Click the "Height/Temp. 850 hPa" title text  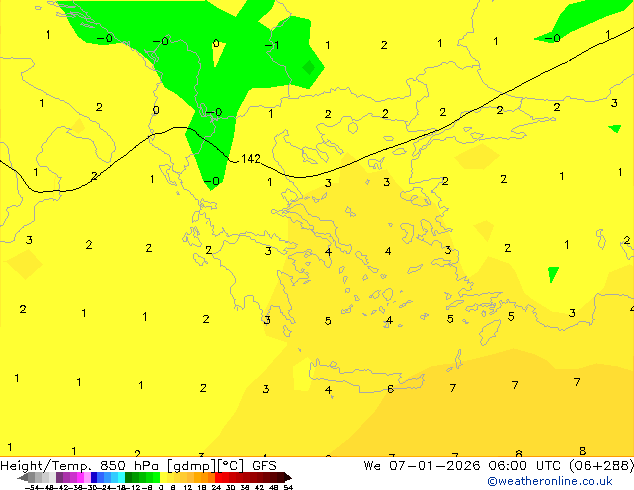(79, 466)
